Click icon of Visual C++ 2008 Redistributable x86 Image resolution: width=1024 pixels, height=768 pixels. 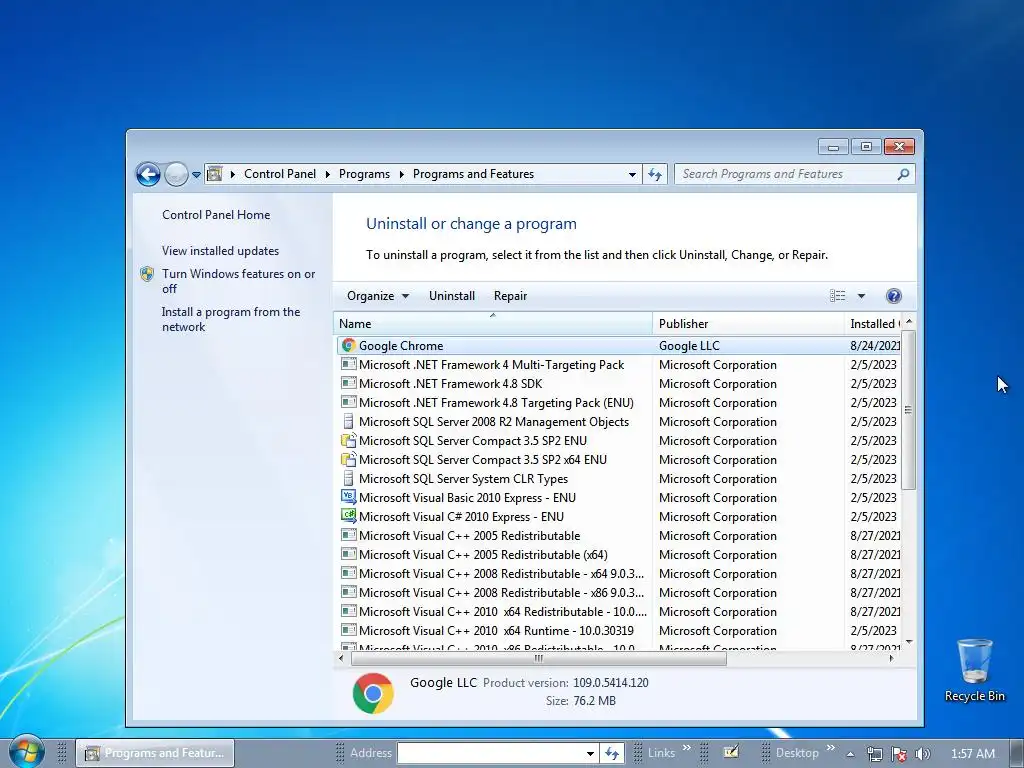click(349, 592)
